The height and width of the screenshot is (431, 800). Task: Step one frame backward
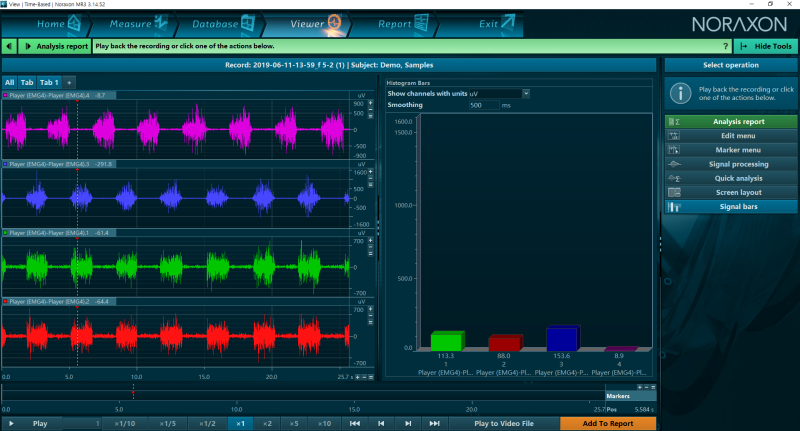point(381,423)
